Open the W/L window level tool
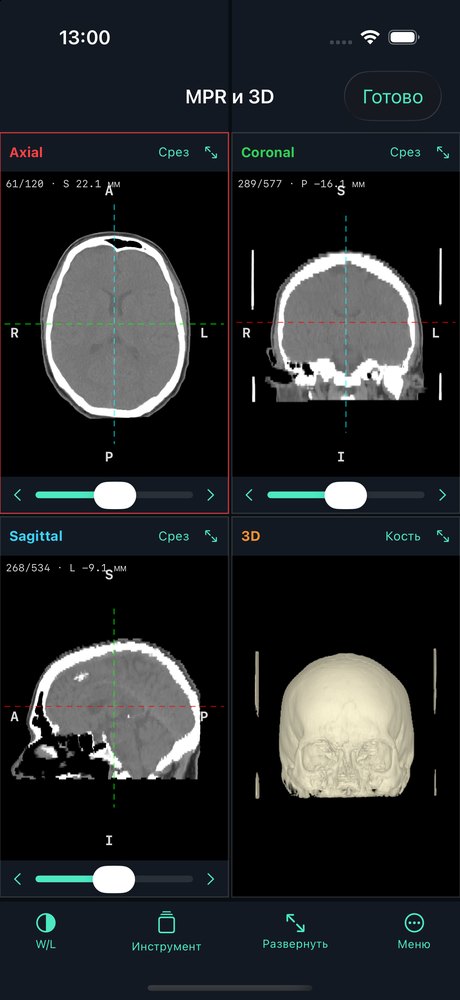 46,931
